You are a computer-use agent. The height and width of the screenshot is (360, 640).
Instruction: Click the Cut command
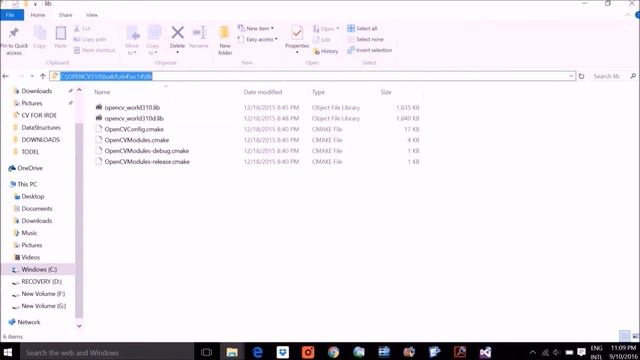point(82,29)
